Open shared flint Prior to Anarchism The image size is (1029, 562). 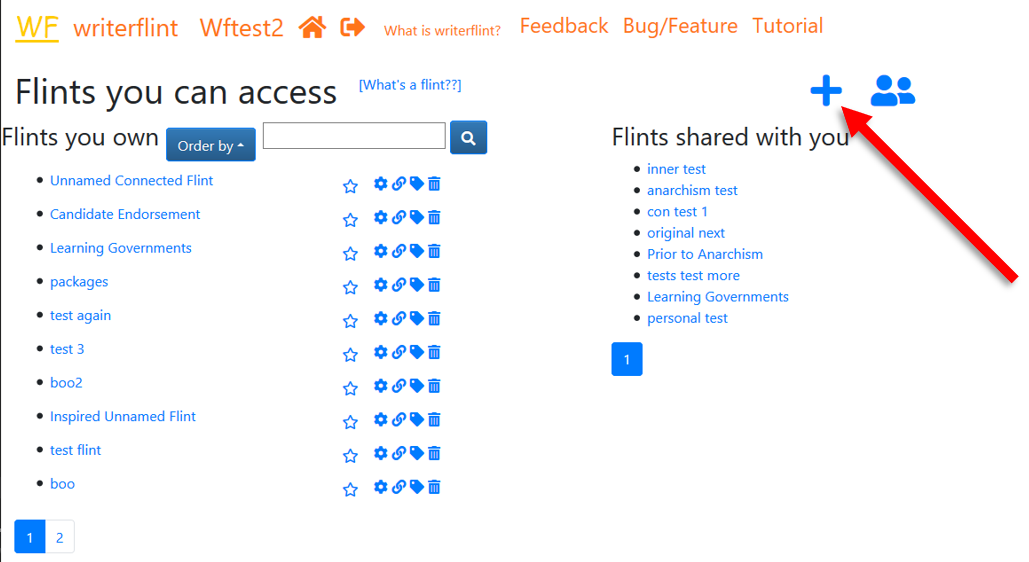pos(705,254)
